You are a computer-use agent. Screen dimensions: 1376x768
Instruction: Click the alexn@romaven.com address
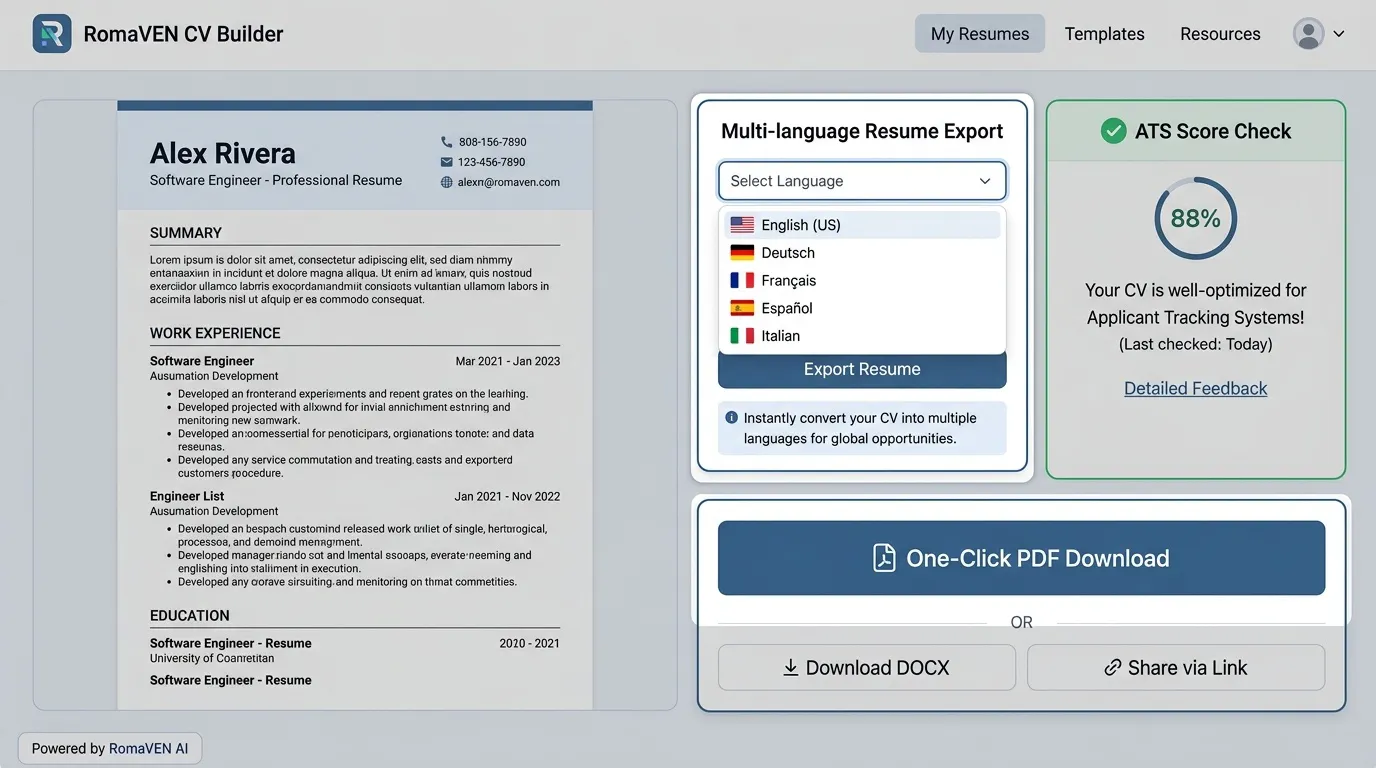point(509,182)
